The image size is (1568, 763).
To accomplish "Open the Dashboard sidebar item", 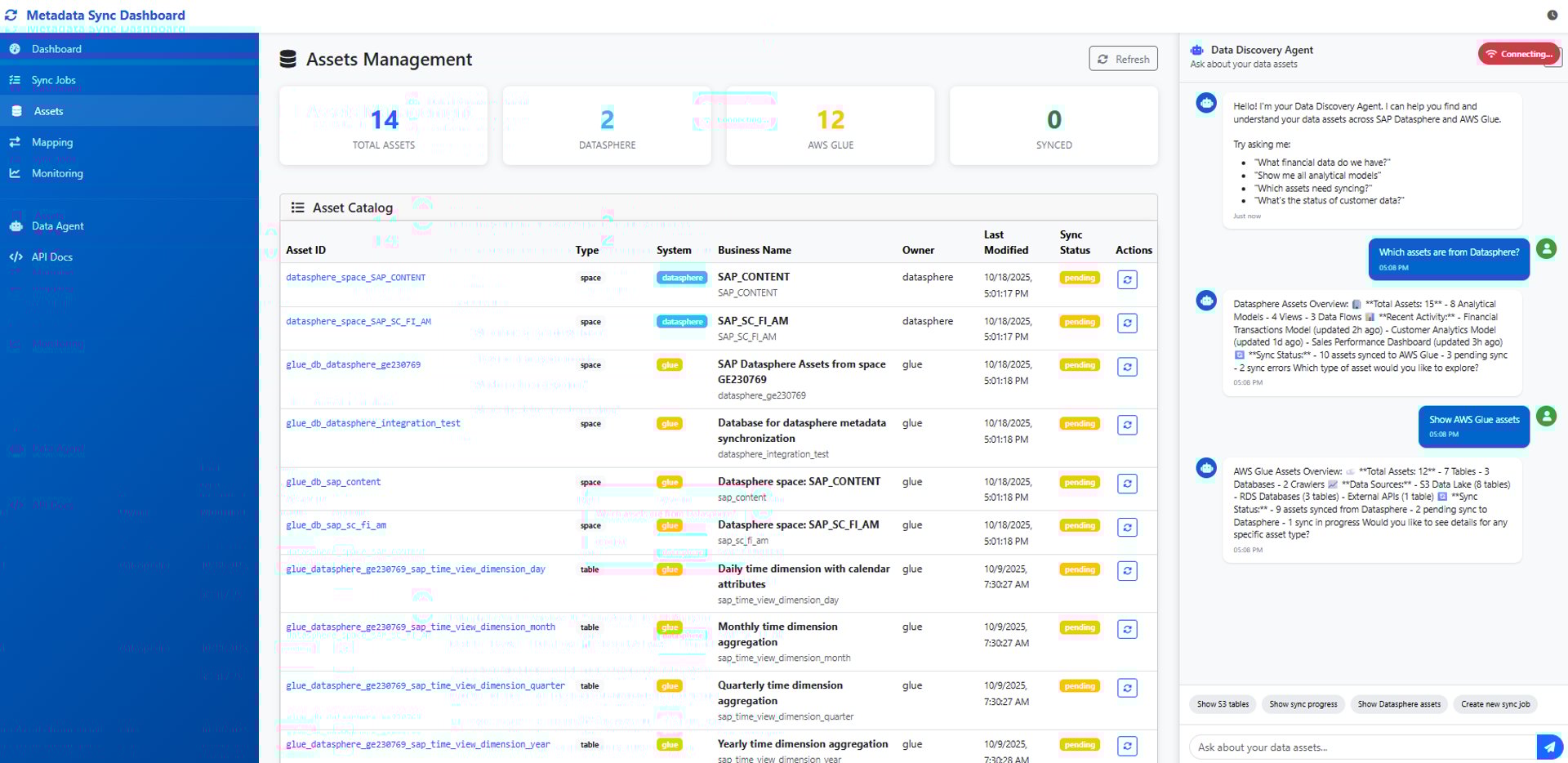I will (x=129, y=49).
